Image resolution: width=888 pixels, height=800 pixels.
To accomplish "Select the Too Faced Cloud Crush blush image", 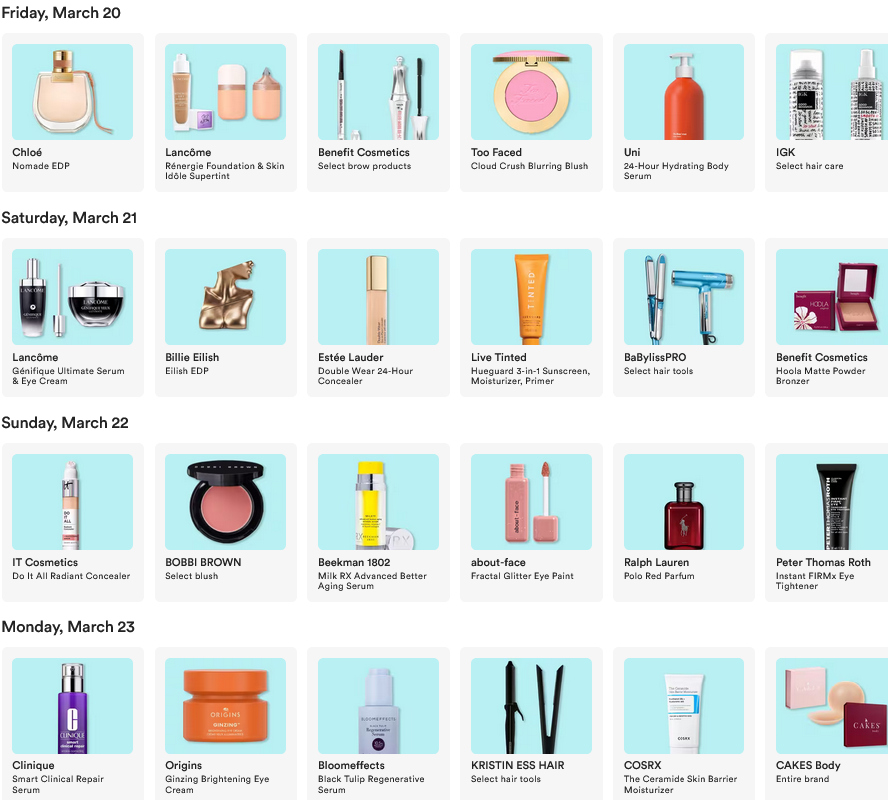I will pyautogui.click(x=531, y=92).
